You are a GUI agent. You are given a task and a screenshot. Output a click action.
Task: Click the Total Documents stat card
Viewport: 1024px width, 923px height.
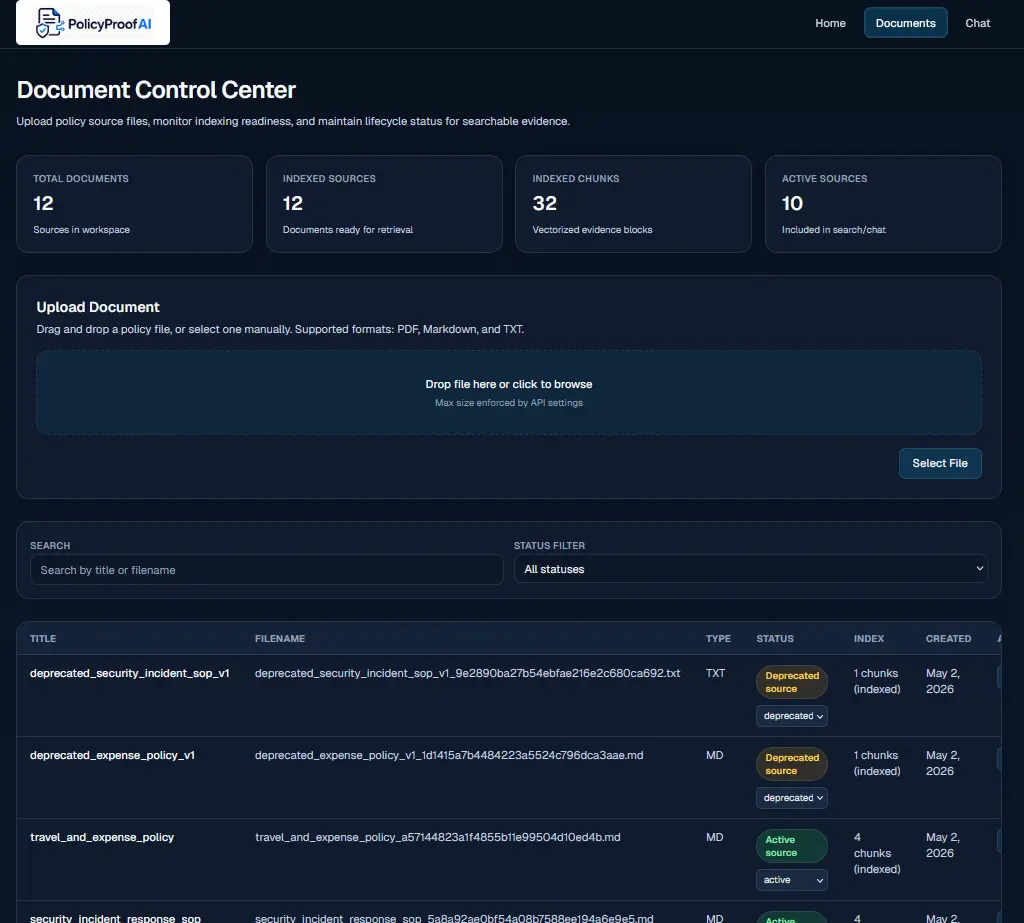(135, 204)
